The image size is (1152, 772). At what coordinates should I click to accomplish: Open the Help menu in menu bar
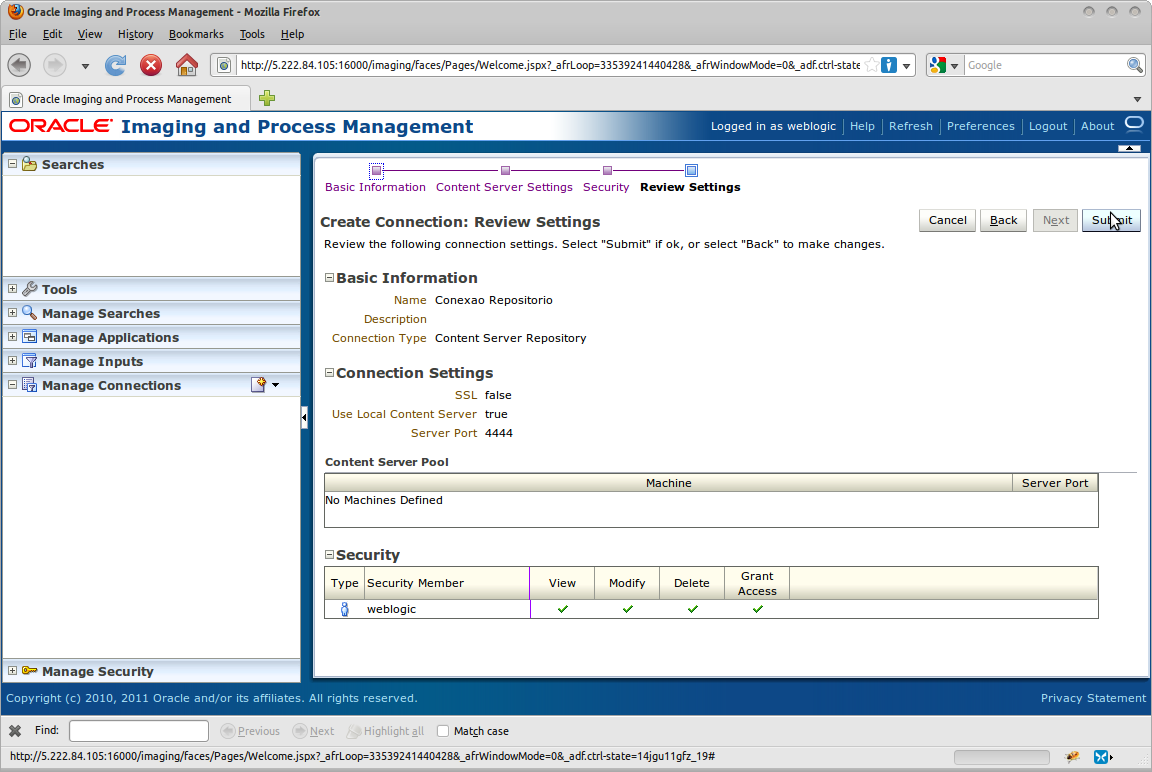tap(292, 34)
